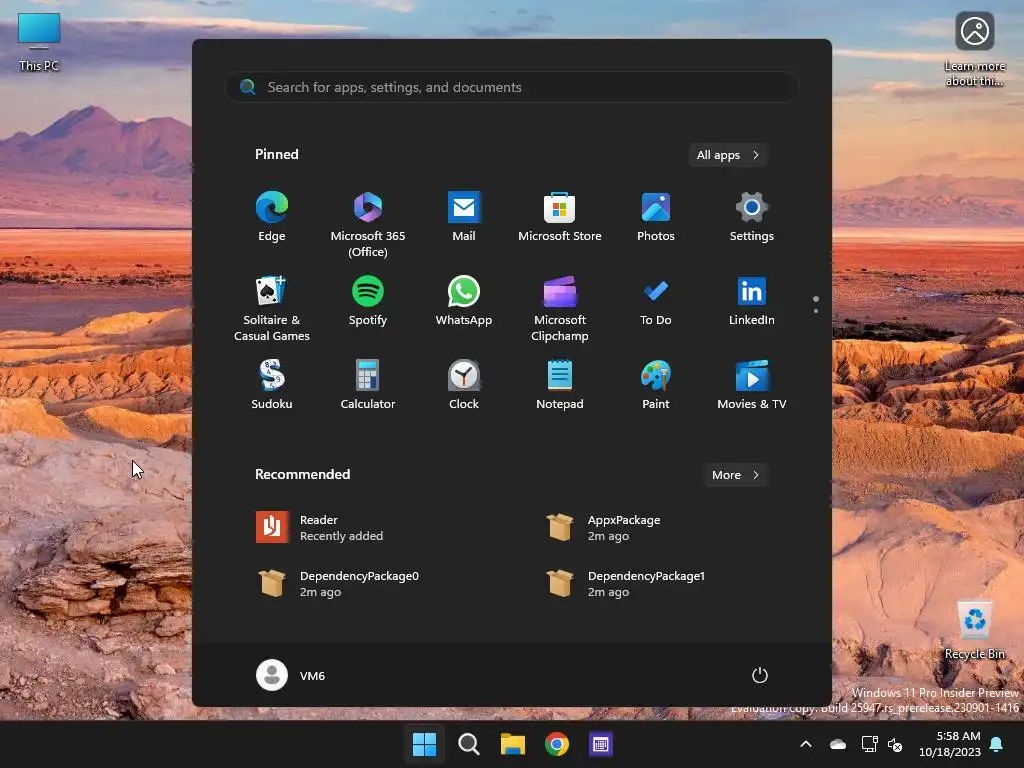Image resolution: width=1024 pixels, height=768 pixels.
Task: Launch Movies & TV
Action: [x=752, y=385]
